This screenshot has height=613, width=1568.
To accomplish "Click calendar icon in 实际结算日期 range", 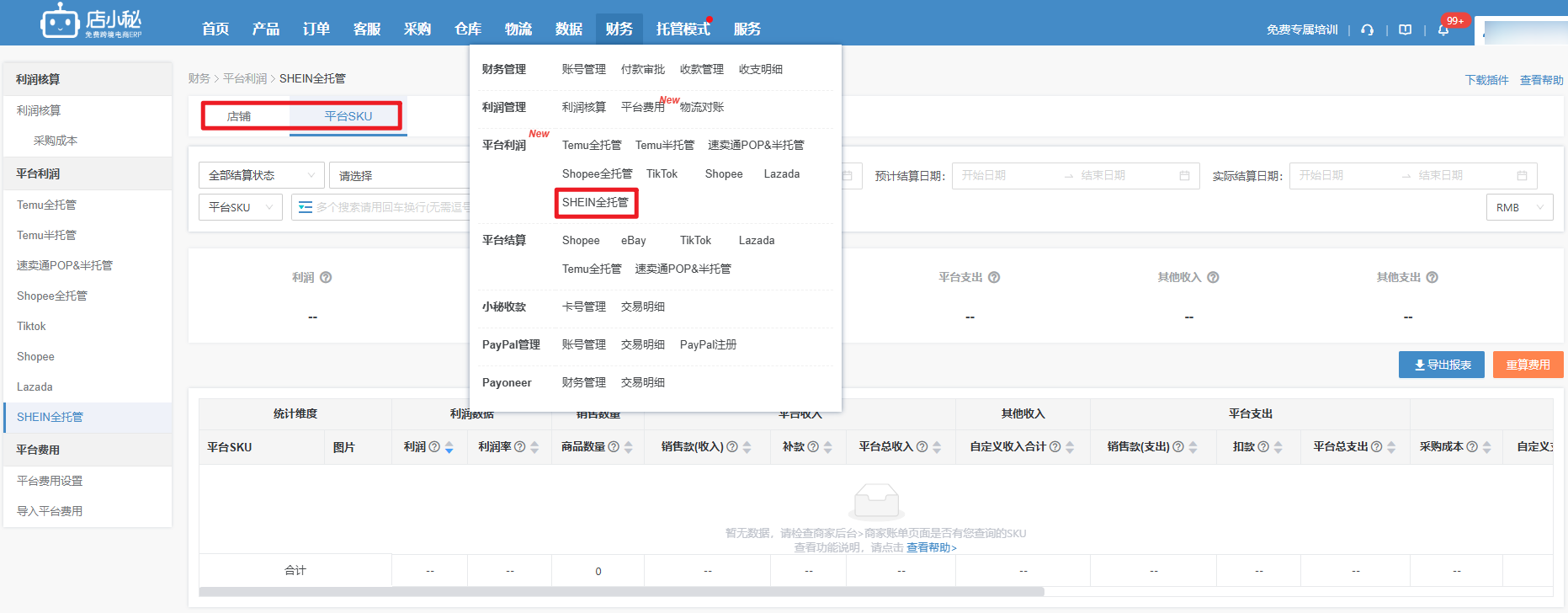I will point(1522,175).
